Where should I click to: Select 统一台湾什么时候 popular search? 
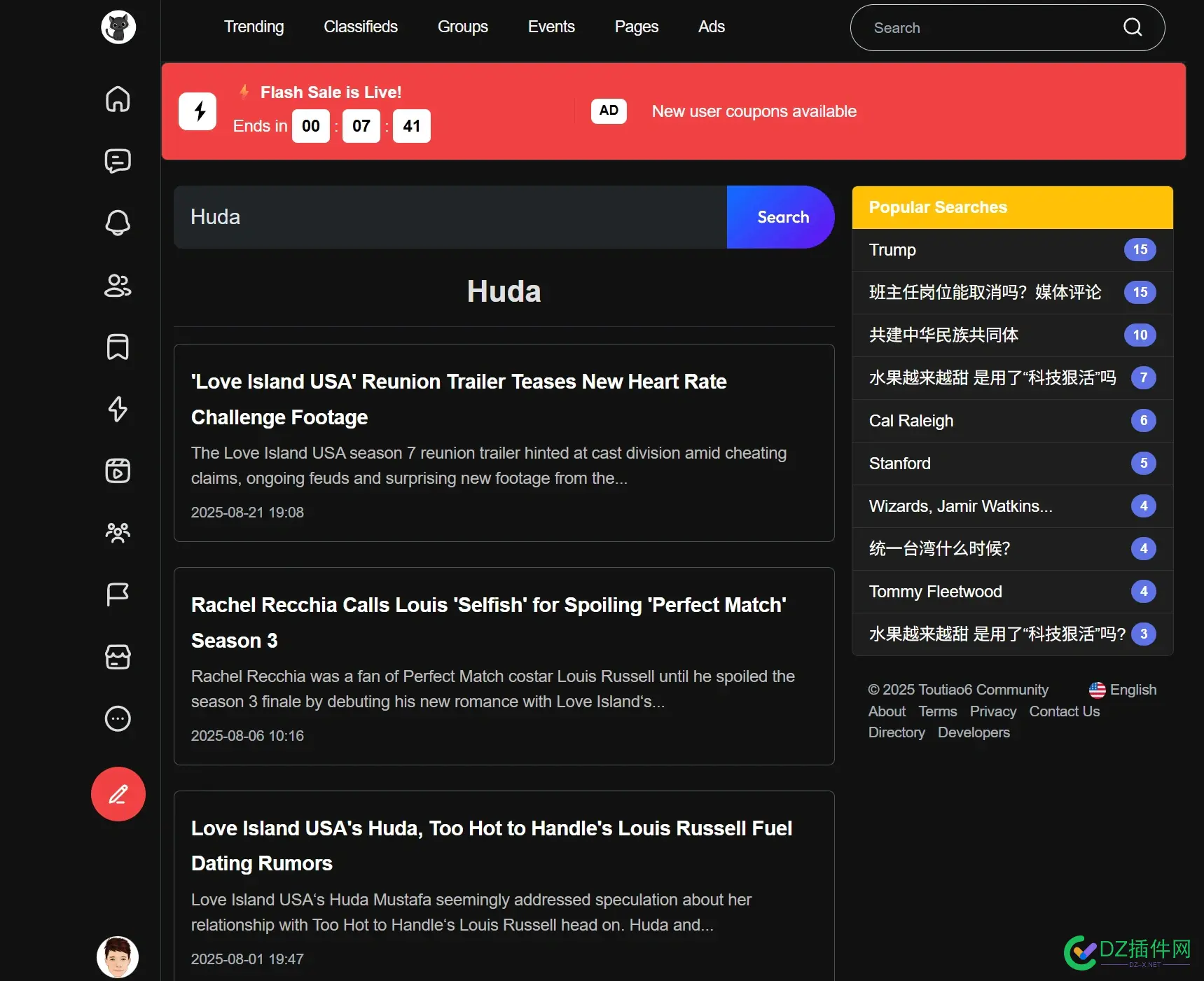click(1013, 549)
